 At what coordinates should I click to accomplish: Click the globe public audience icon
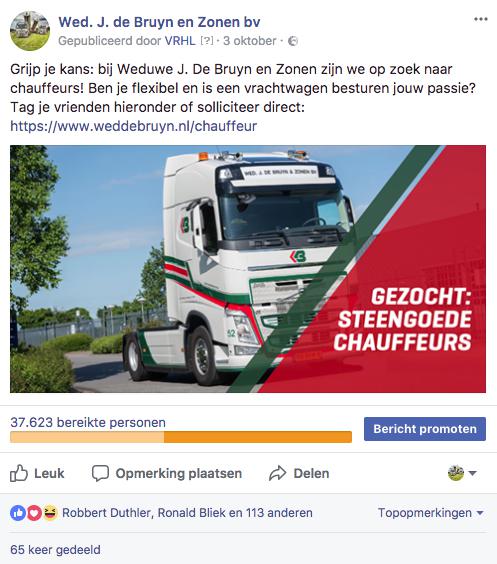[x=293, y=41]
